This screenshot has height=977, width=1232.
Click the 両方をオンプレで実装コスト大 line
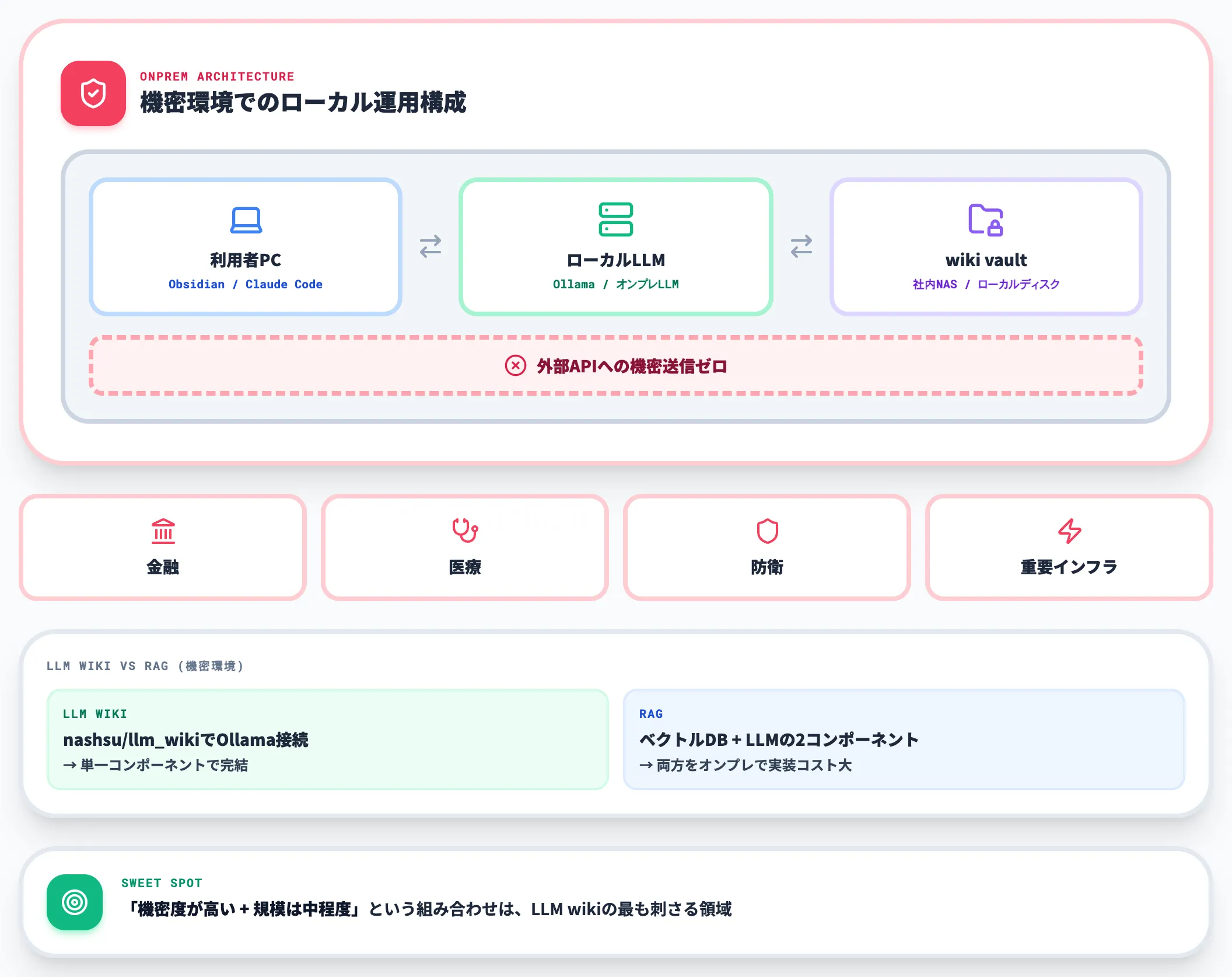[745, 765]
